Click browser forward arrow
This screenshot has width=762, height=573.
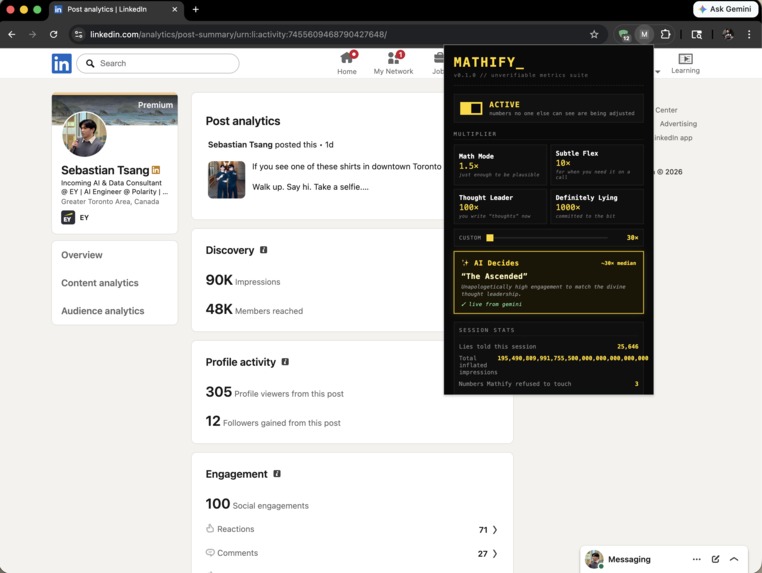(33, 35)
